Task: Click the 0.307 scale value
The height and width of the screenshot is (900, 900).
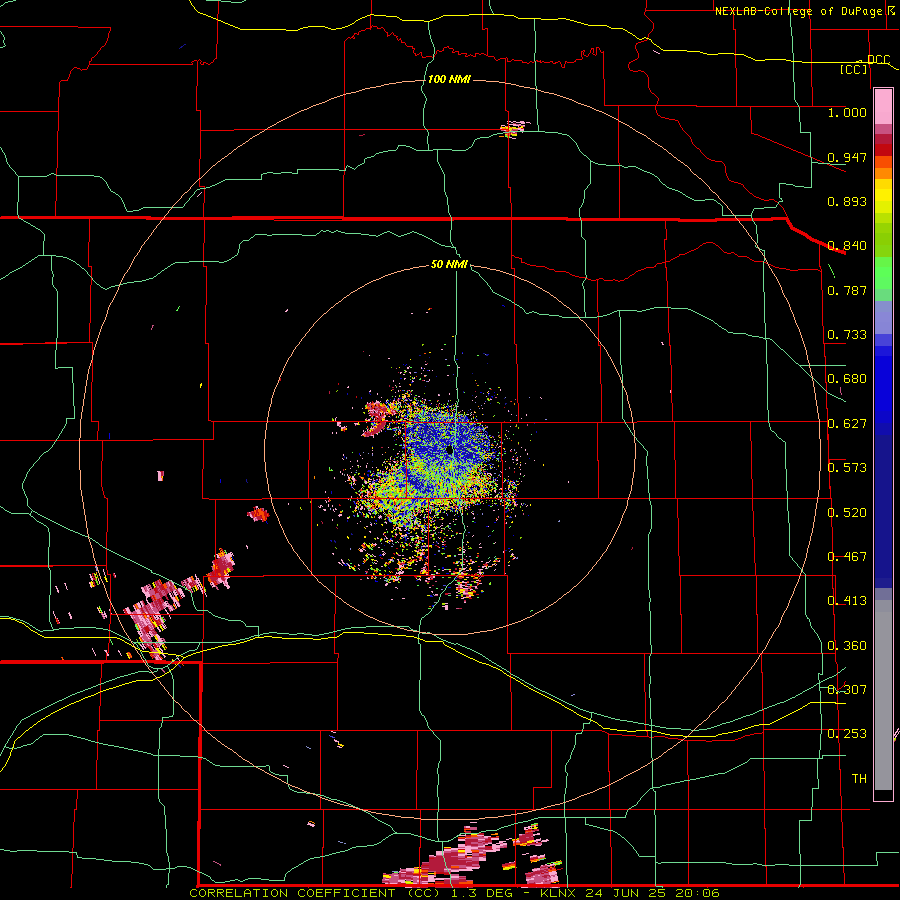Action: (847, 690)
